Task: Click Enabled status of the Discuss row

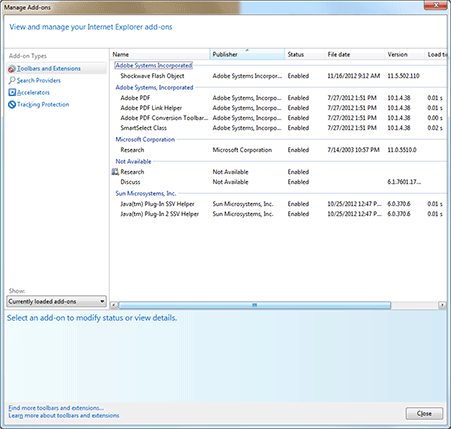Action: coord(298,182)
